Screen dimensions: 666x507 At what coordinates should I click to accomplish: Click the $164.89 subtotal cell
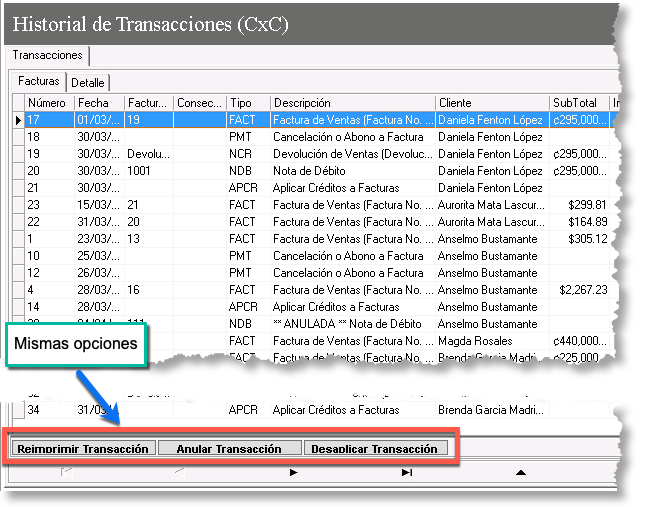point(579,222)
